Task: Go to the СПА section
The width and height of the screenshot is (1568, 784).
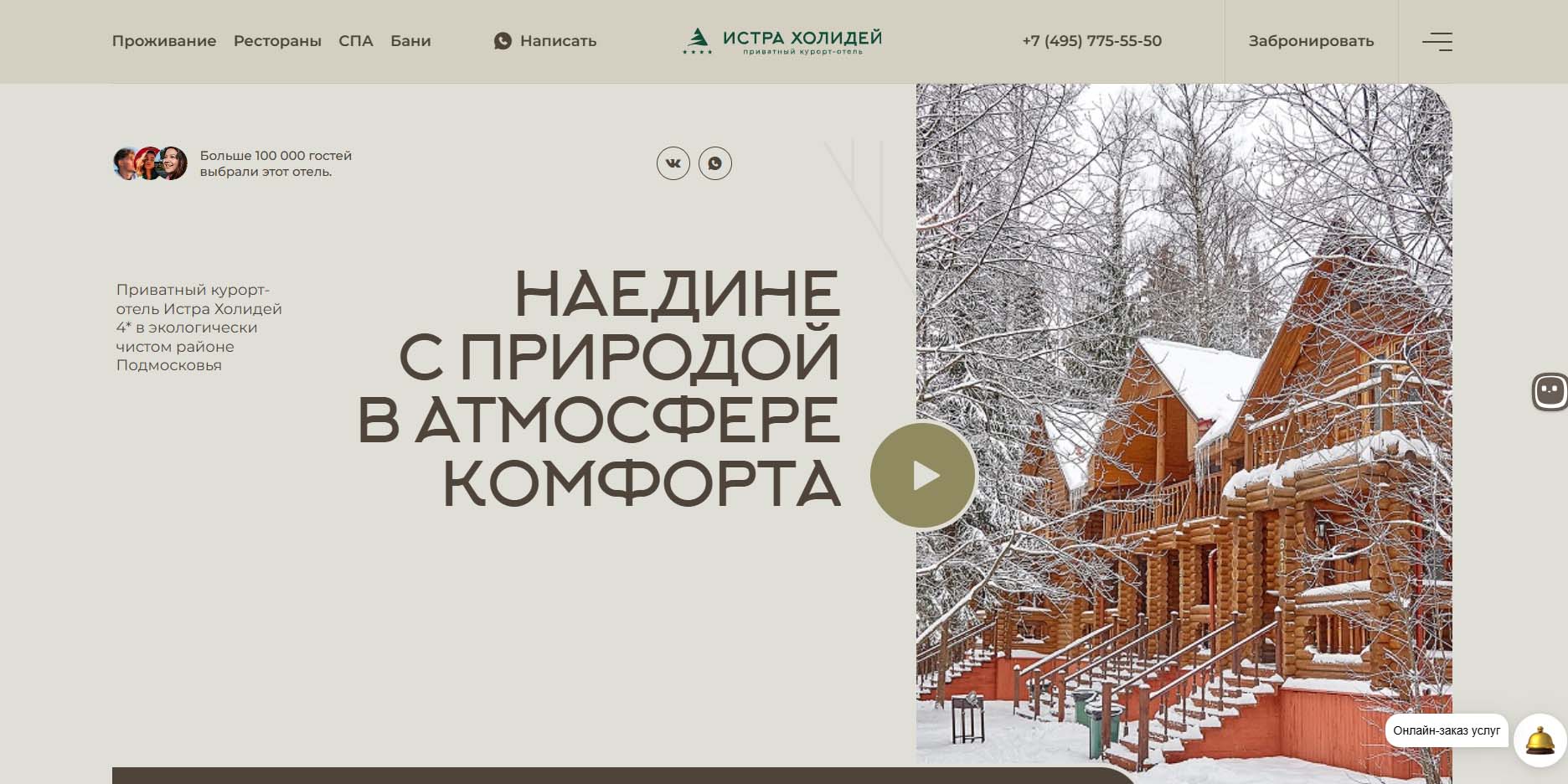Action: click(356, 41)
